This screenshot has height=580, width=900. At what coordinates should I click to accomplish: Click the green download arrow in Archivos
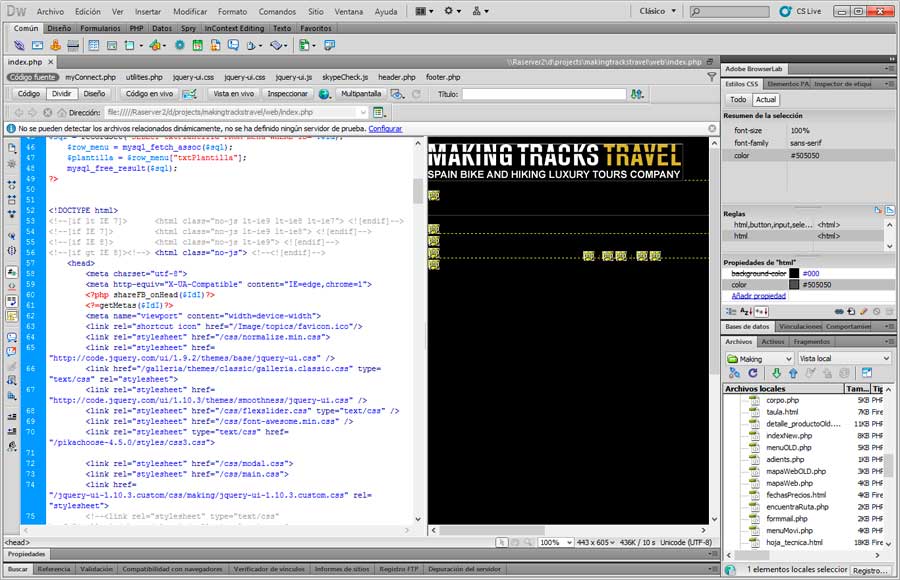[x=776, y=373]
